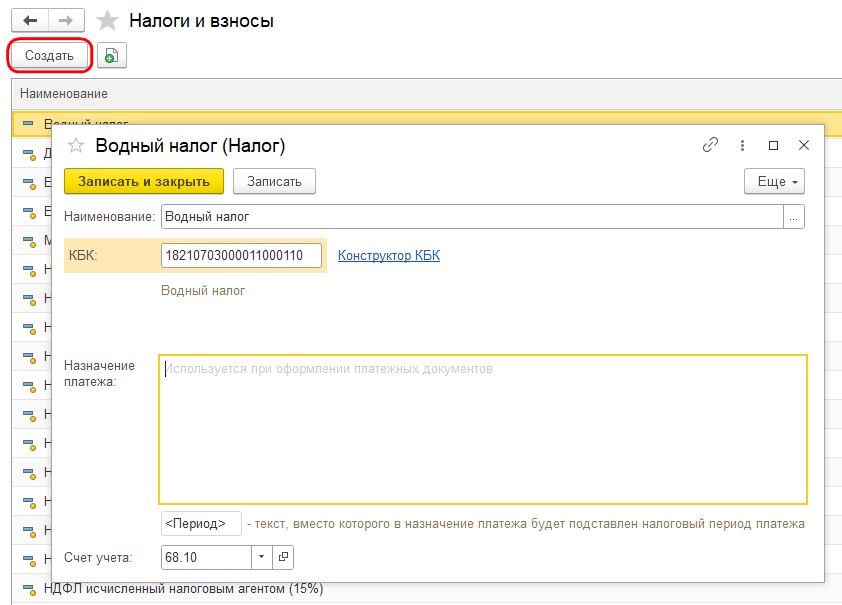
Task: Open the ellipsis button beside Наименование field
Action: coord(794,216)
